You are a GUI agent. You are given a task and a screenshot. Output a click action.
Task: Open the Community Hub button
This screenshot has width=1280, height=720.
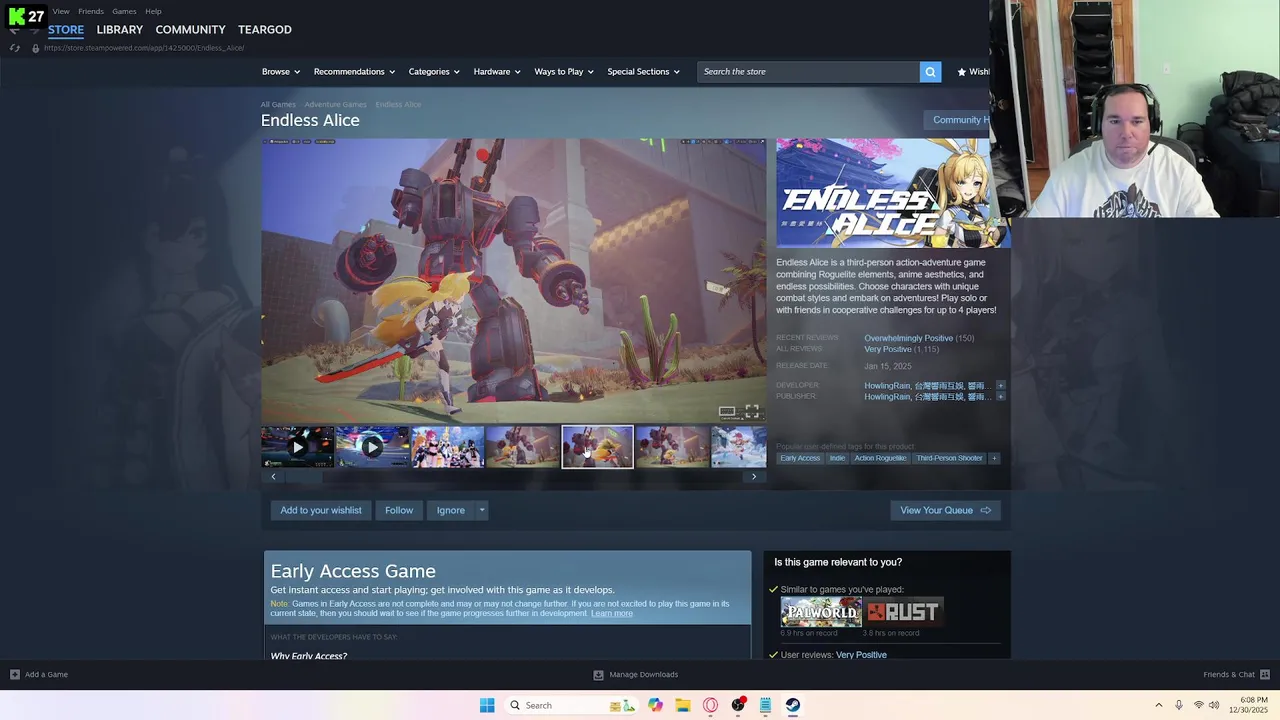pos(958,120)
